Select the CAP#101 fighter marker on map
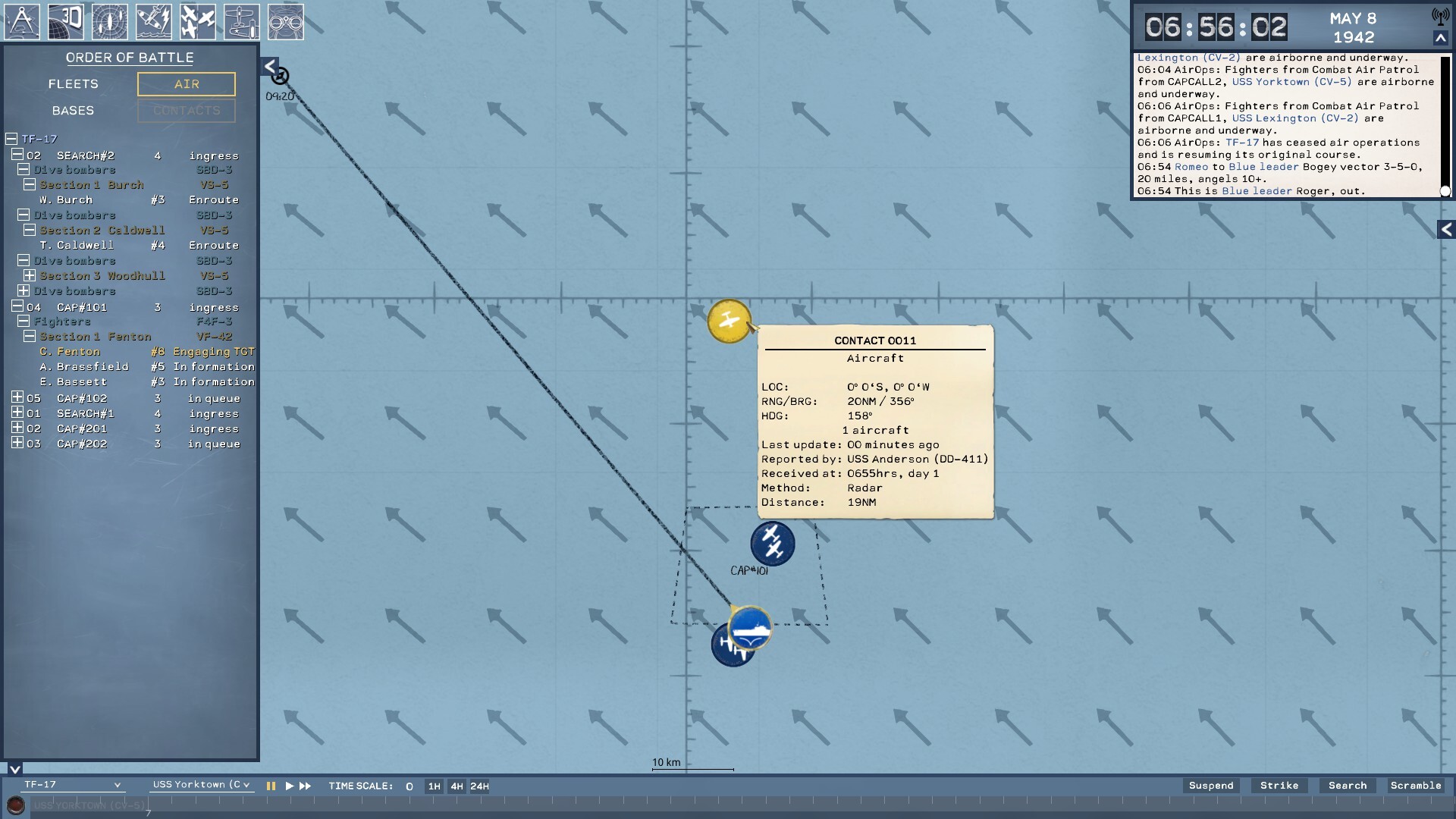Screen dimensions: 1456x819 point(773,543)
